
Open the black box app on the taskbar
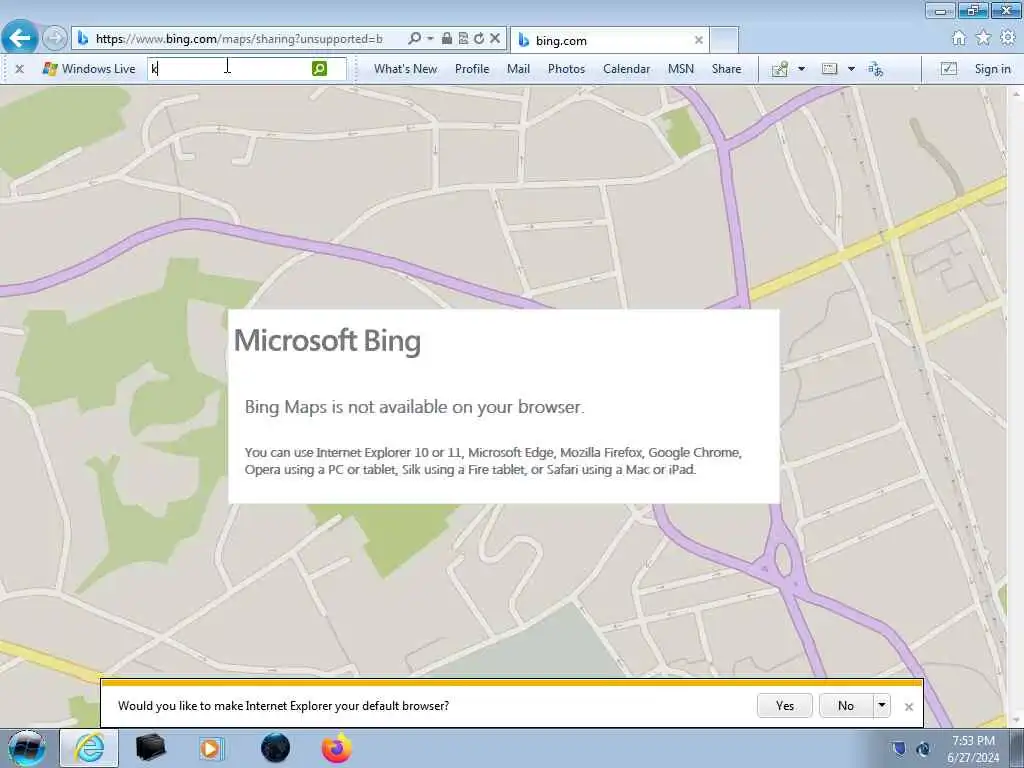pos(151,748)
